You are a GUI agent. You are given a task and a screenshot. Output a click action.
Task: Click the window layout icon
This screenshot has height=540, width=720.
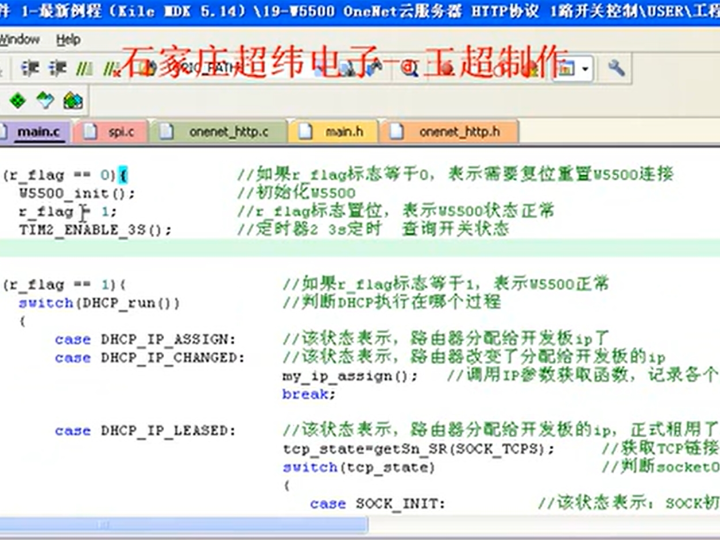(566, 68)
